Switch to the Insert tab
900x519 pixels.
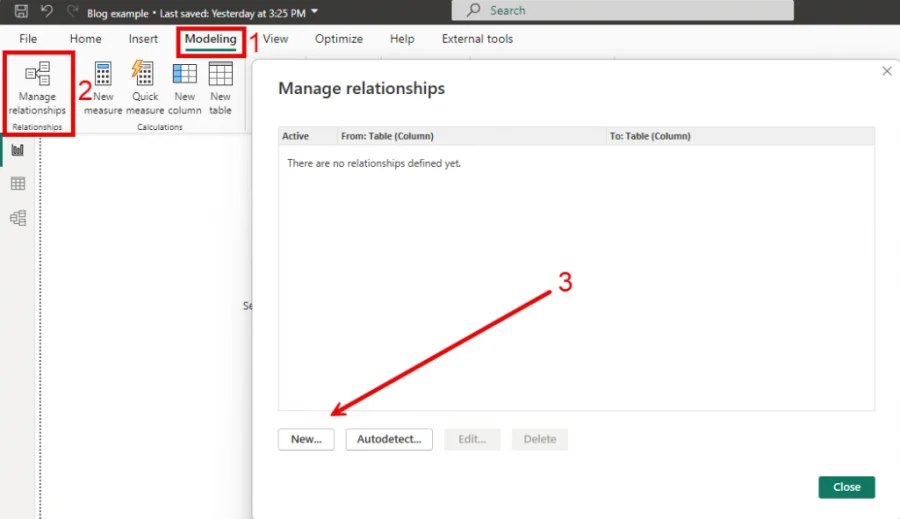pos(143,39)
